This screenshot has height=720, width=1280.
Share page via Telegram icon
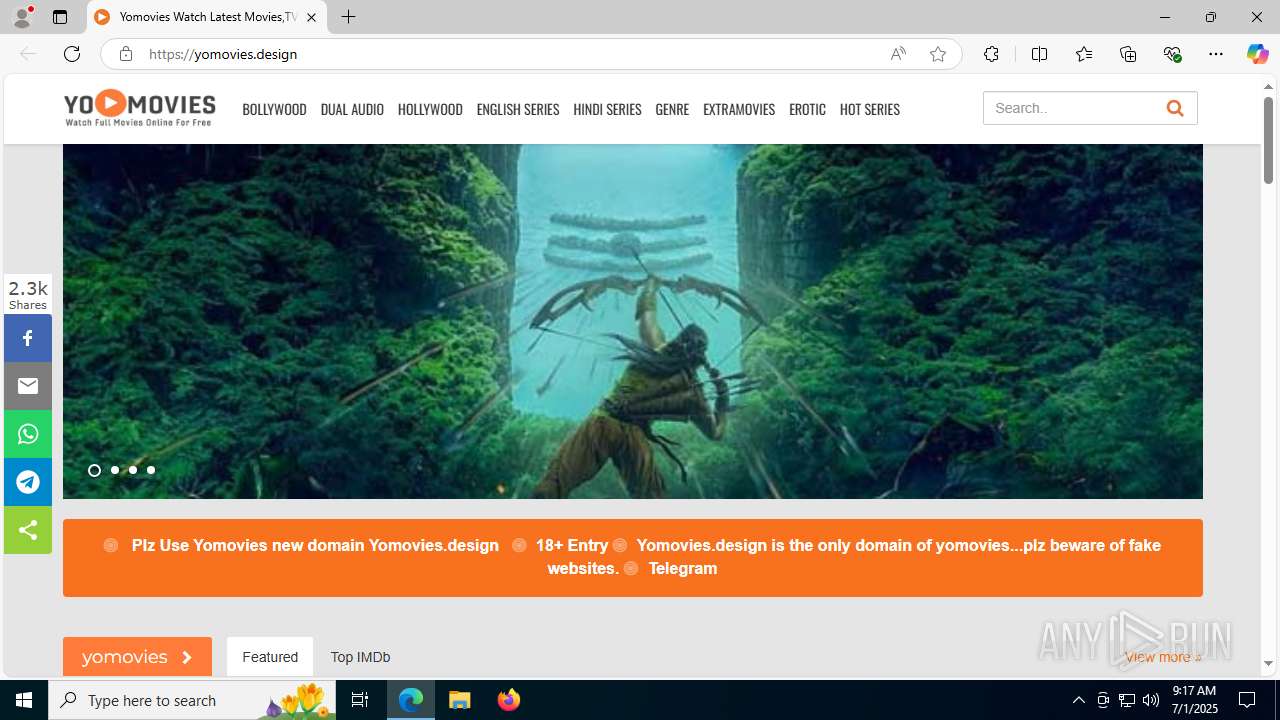pyautogui.click(x=28, y=482)
